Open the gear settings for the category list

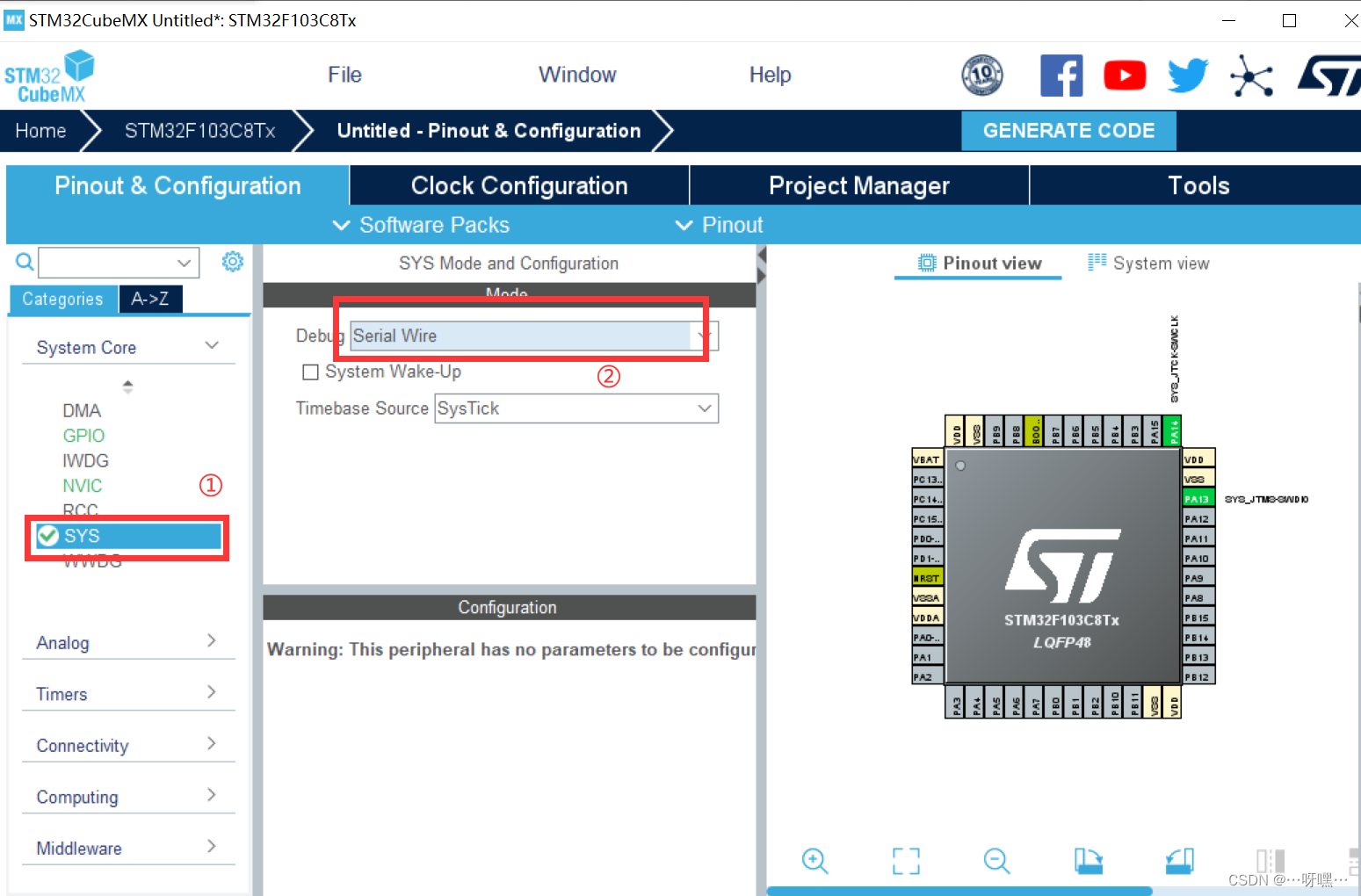click(x=233, y=262)
